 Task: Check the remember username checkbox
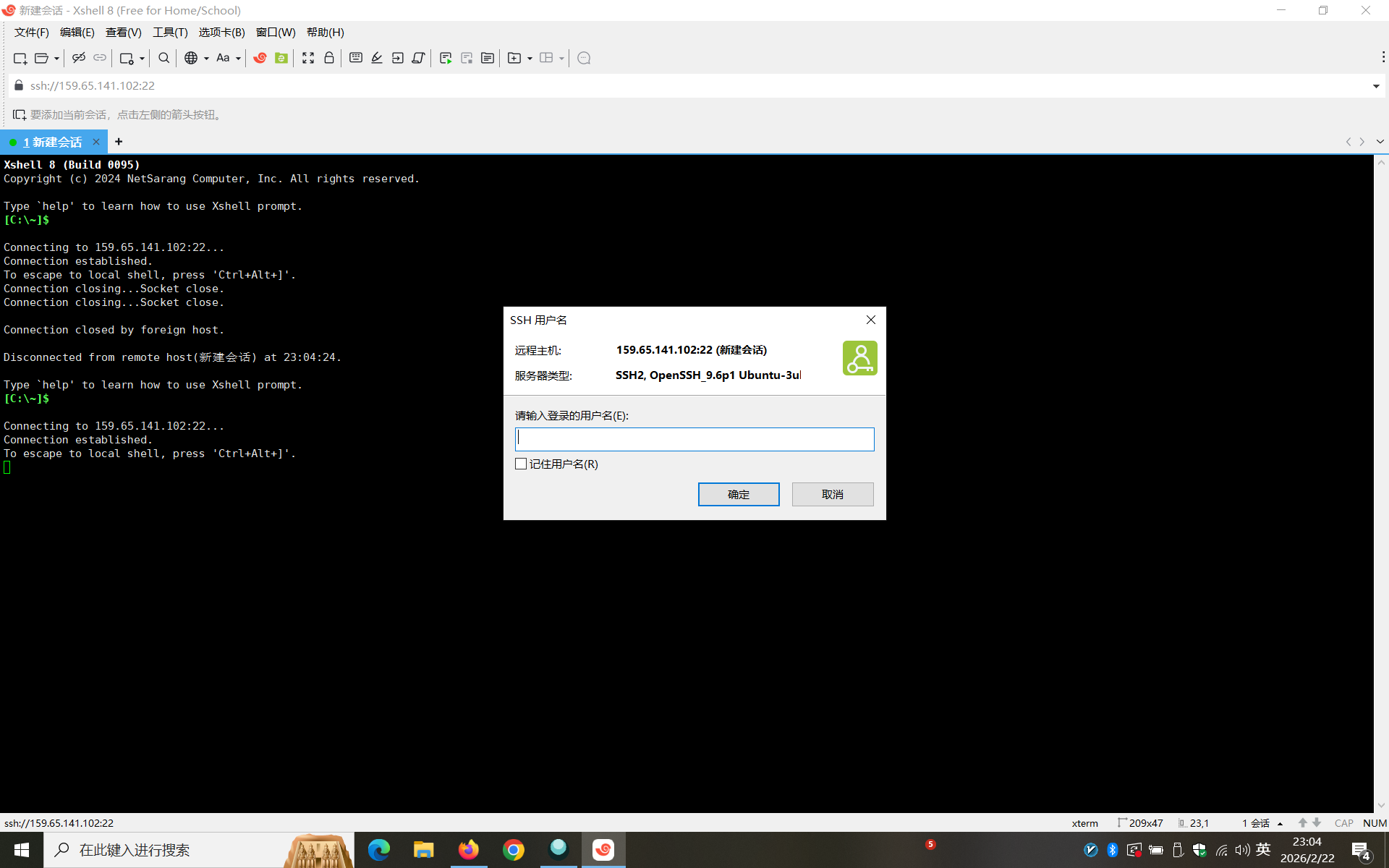click(521, 464)
